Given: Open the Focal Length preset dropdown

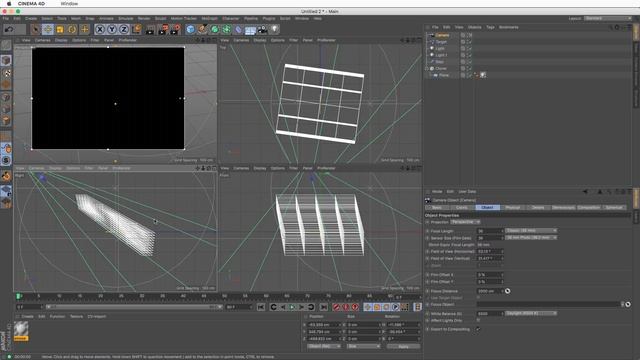Looking at the screenshot, I should 531,231.
